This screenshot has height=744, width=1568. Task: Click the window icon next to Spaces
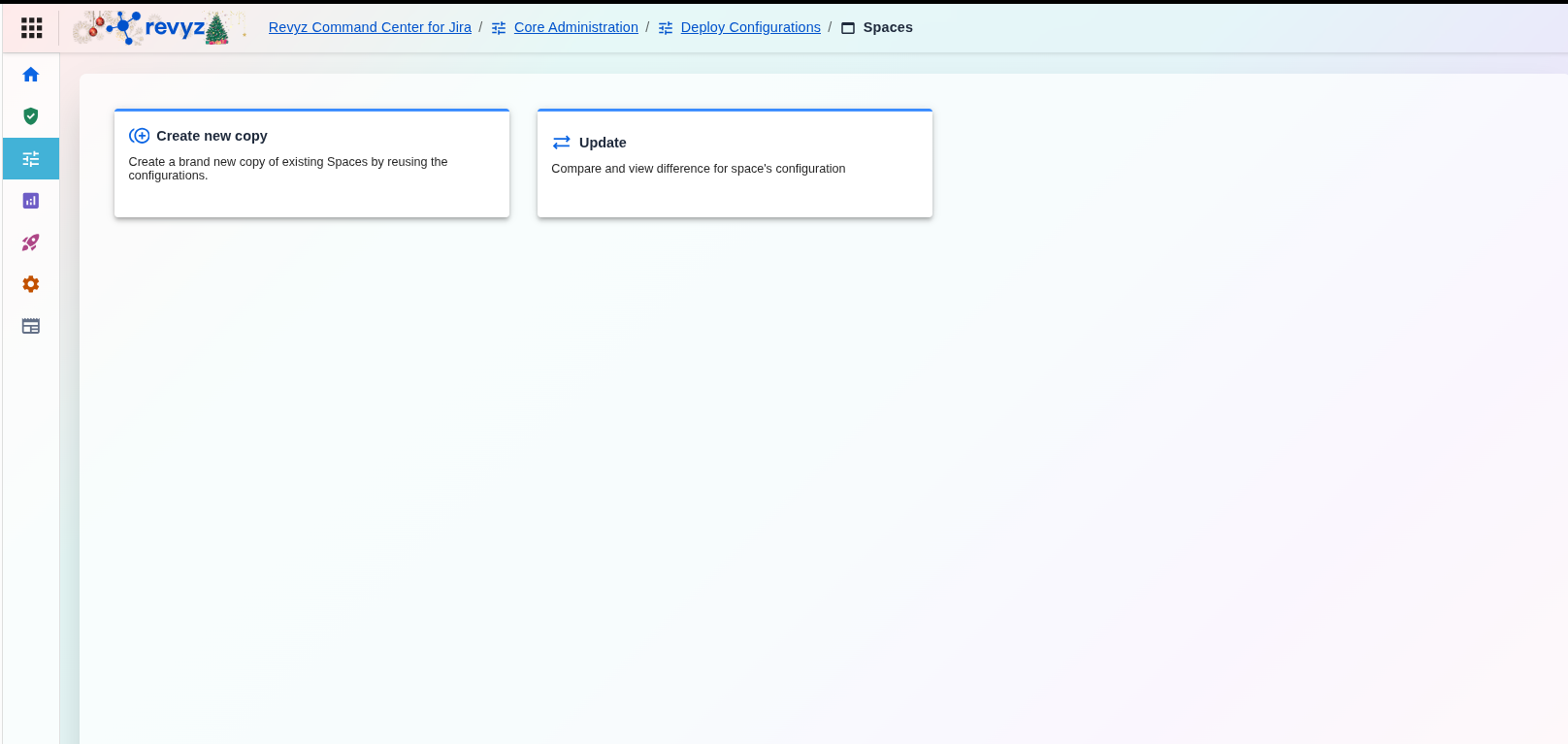pyautogui.click(x=848, y=28)
